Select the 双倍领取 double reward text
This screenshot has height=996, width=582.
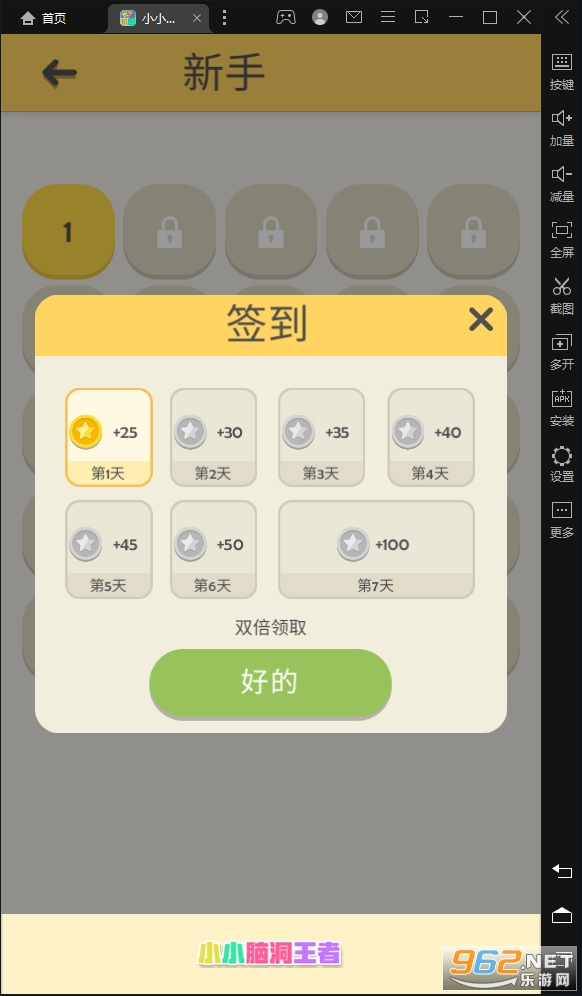pos(271,628)
